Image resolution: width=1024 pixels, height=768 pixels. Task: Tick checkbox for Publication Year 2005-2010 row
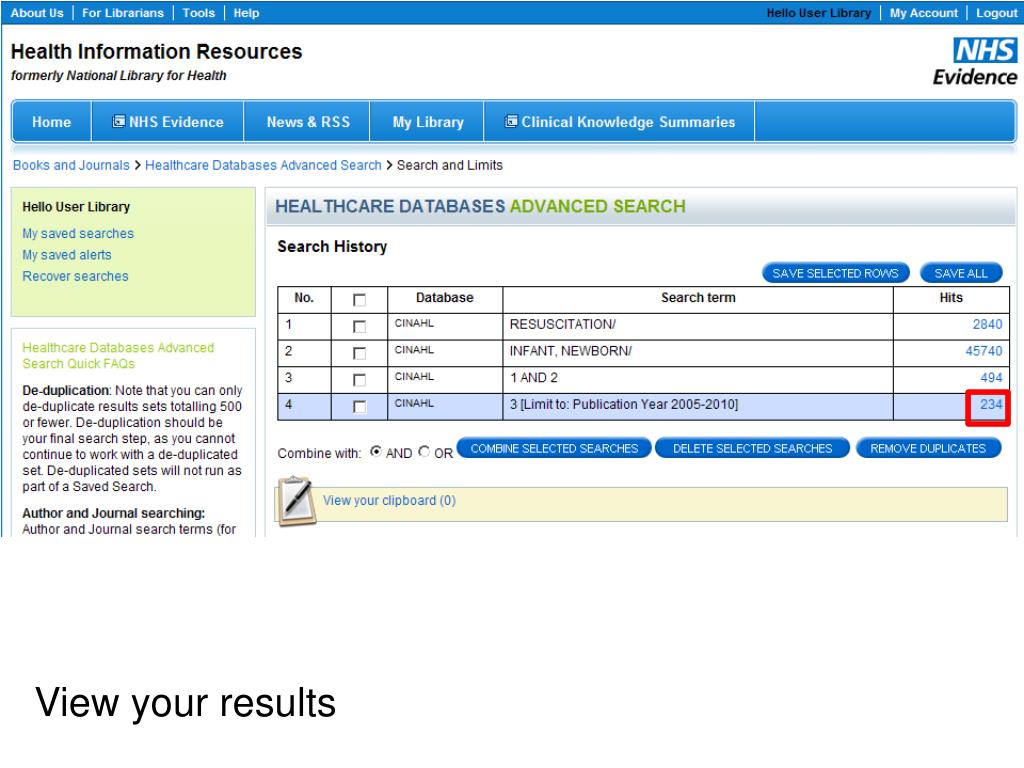[359, 407]
